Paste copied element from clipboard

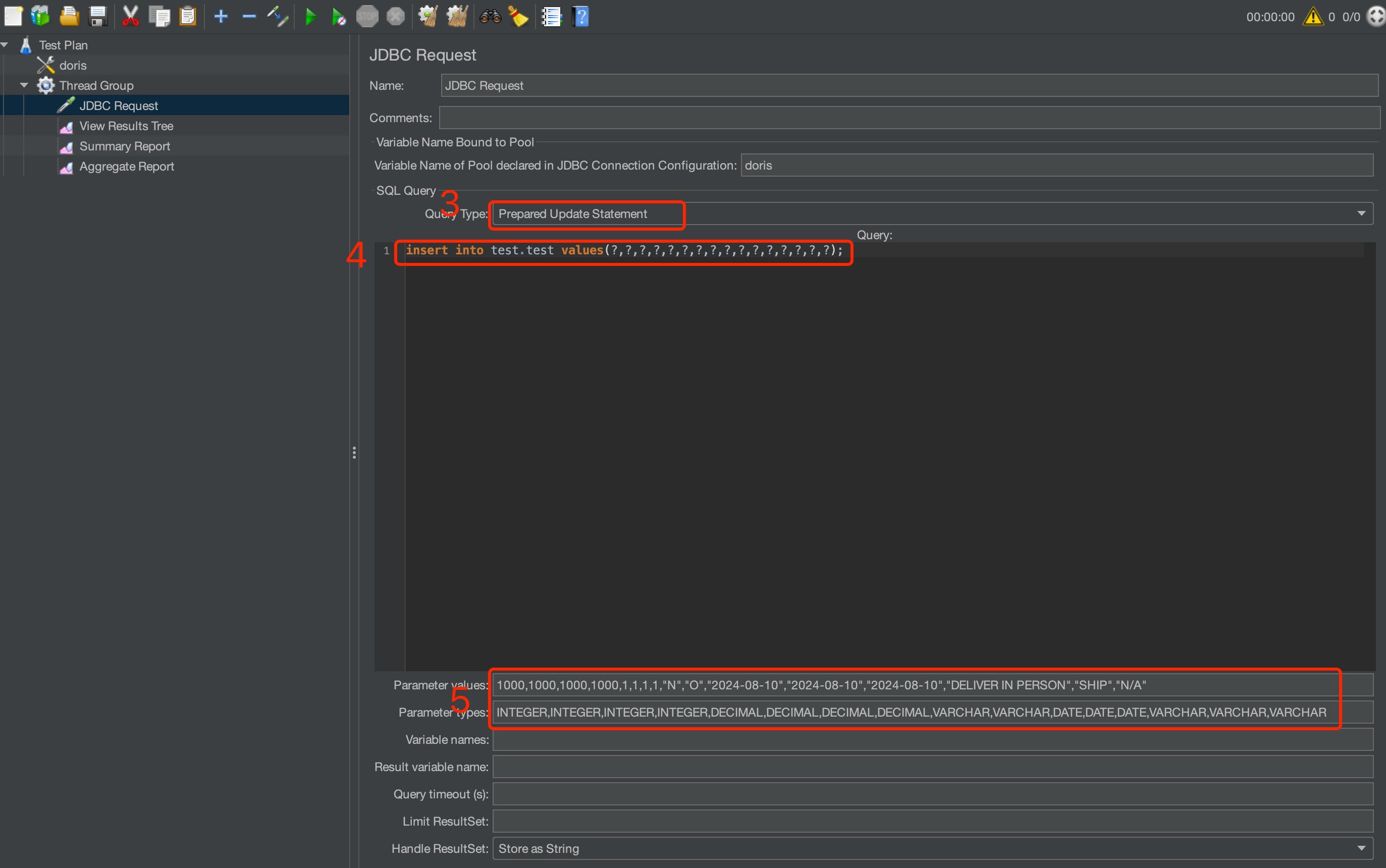click(x=188, y=16)
